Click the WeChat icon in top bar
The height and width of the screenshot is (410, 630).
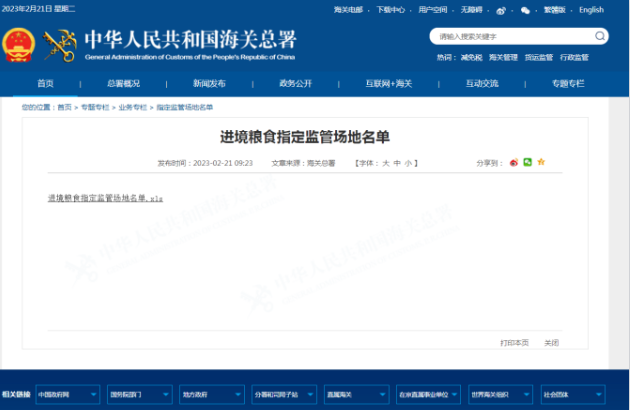[527, 10]
